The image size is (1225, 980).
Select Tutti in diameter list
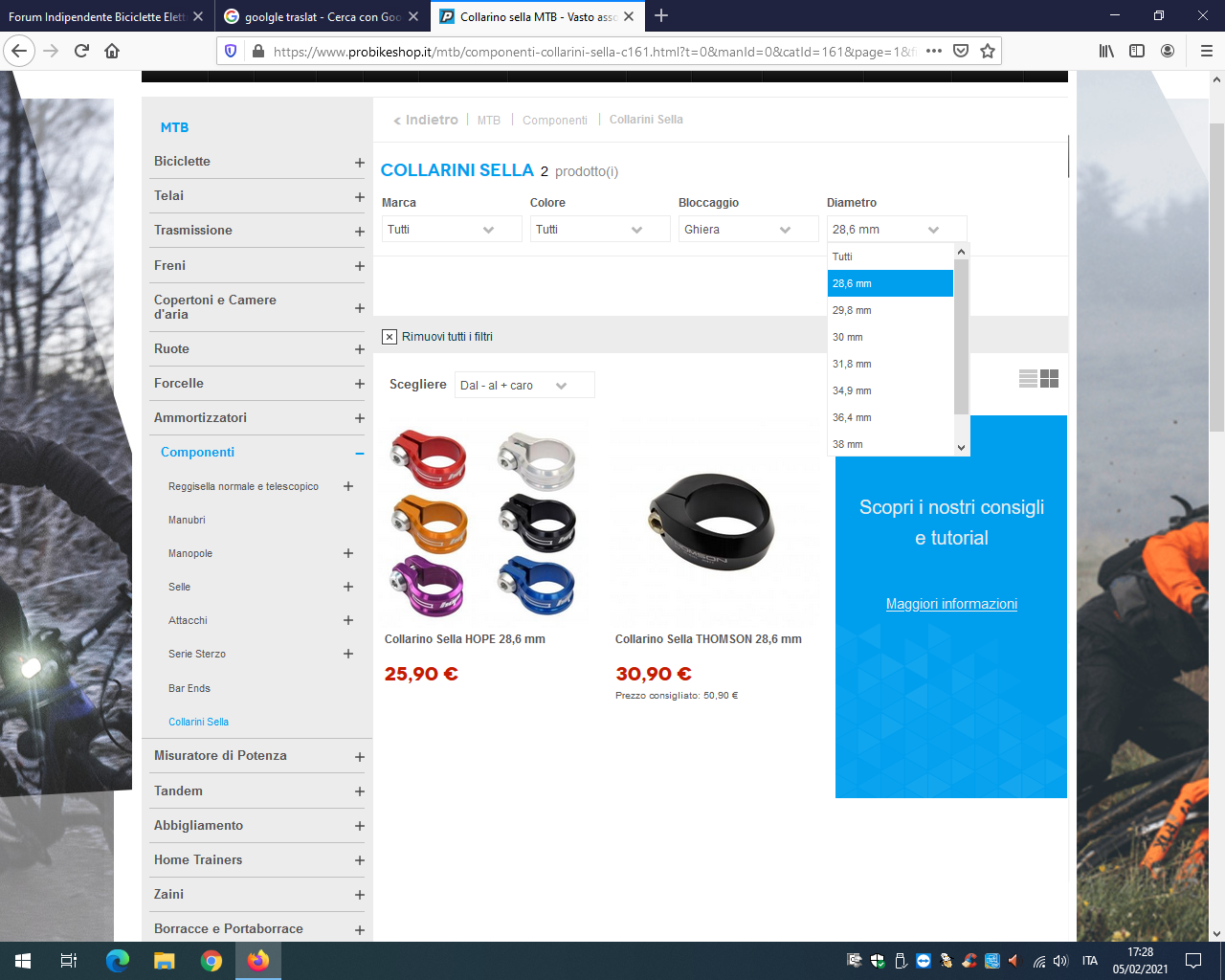coord(890,256)
